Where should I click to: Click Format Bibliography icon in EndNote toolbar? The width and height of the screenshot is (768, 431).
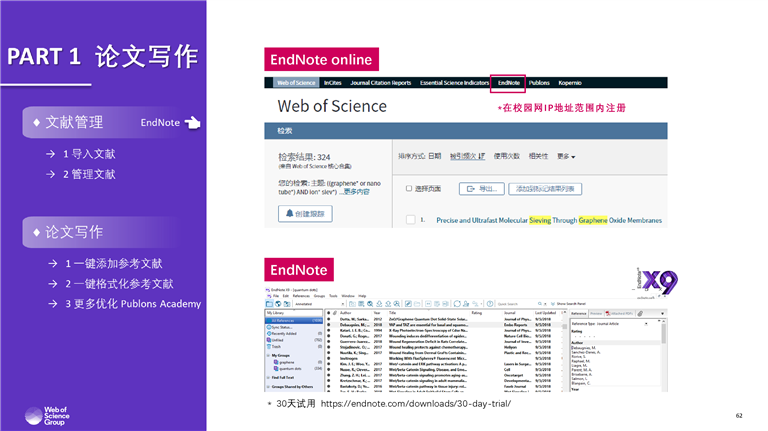[436, 304]
